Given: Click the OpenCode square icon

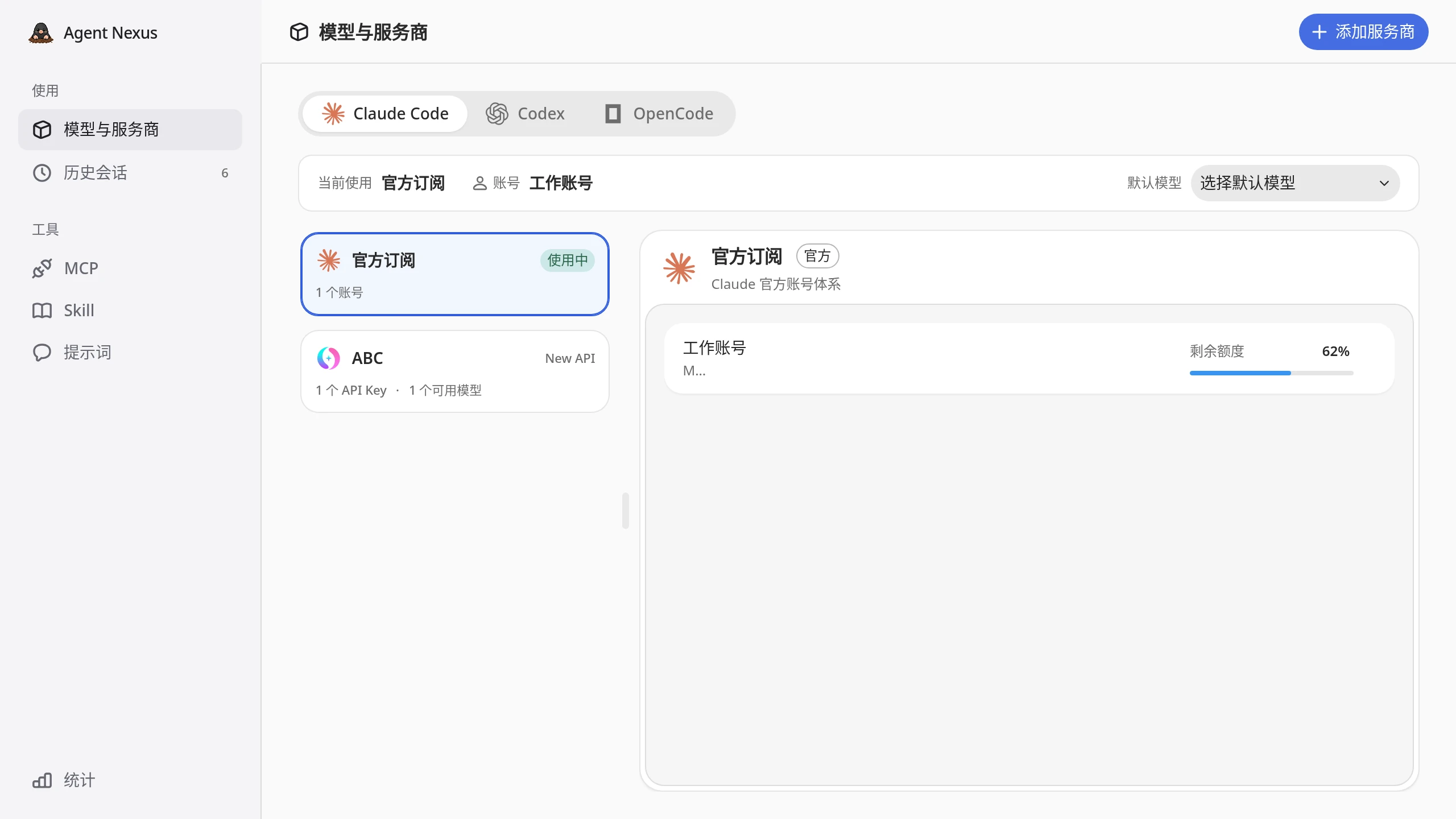Looking at the screenshot, I should (x=613, y=114).
